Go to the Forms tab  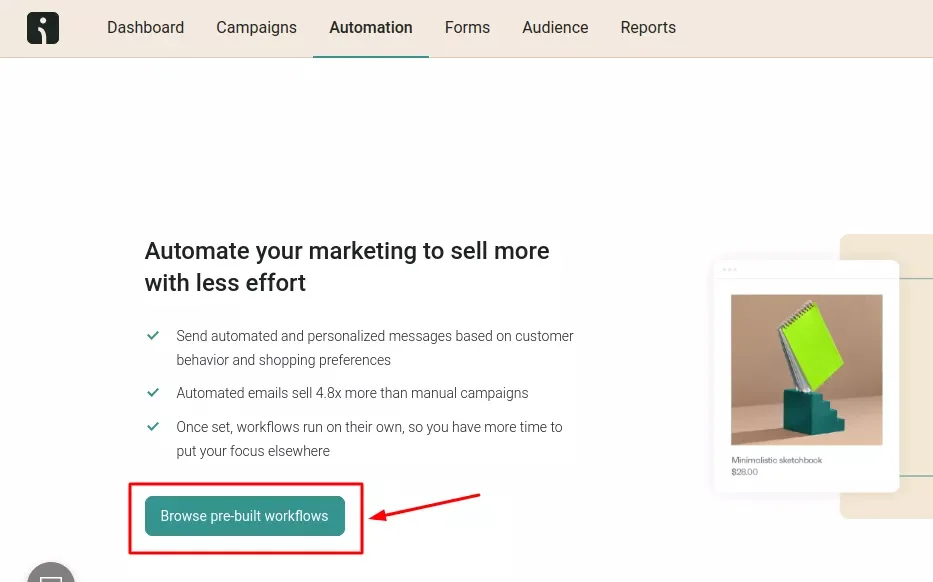click(x=467, y=28)
